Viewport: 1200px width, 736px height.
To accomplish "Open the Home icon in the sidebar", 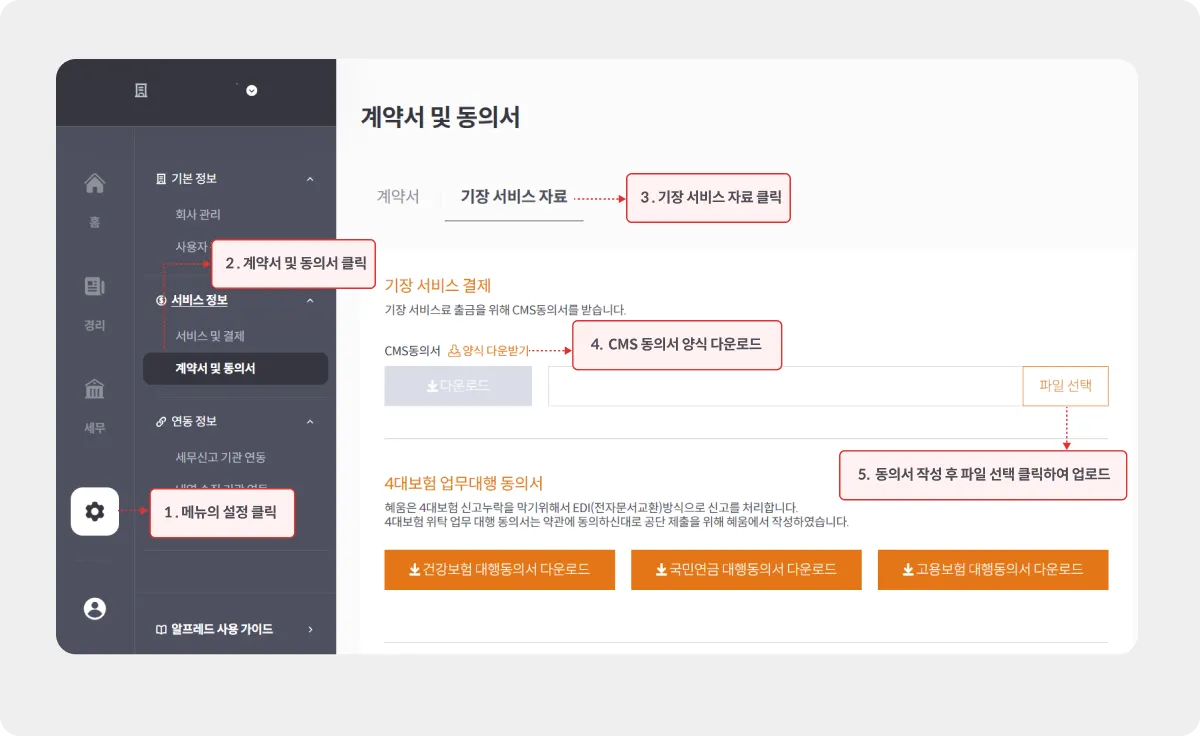I will coord(95,184).
